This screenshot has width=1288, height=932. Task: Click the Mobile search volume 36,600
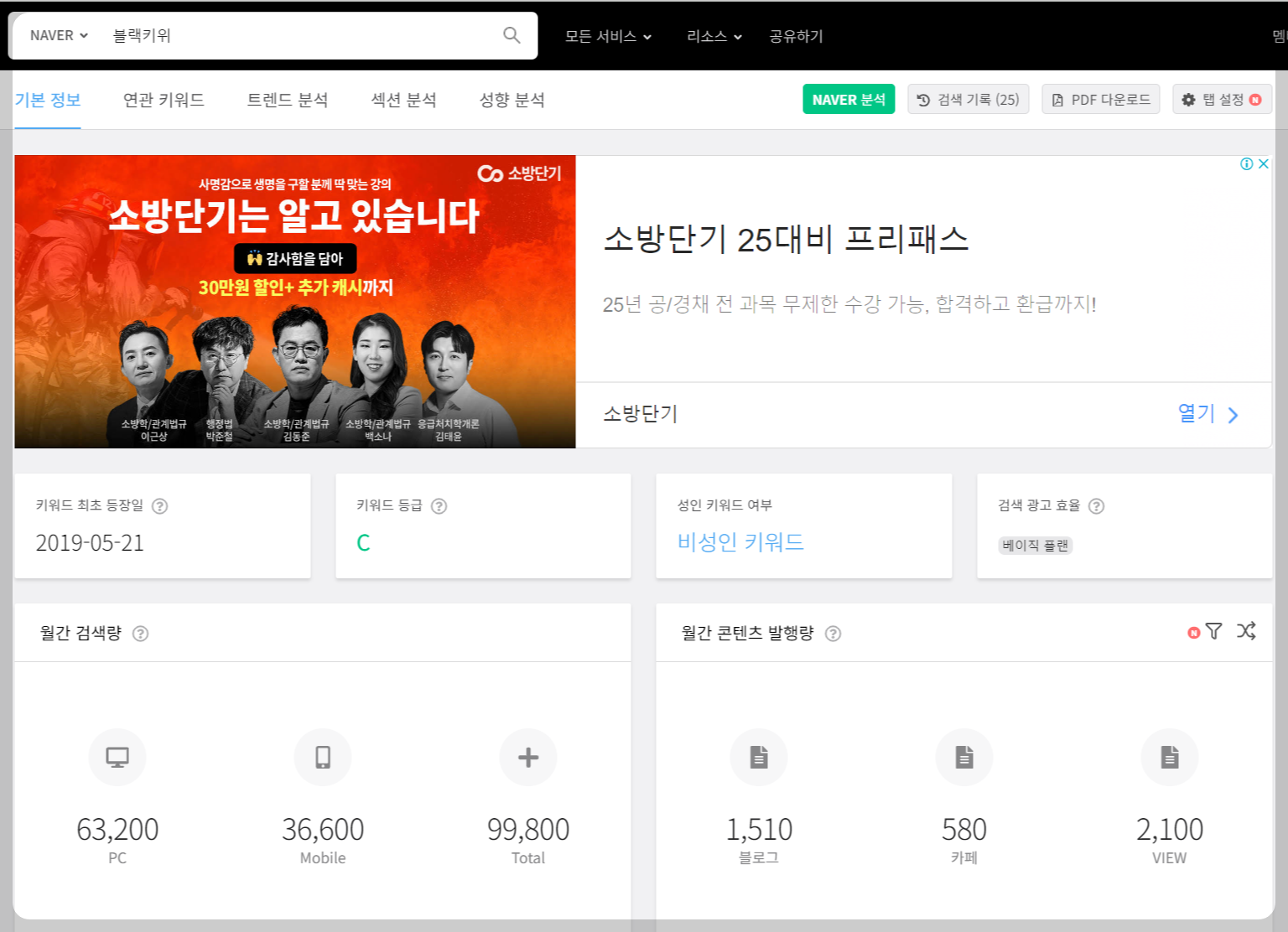(323, 830)
